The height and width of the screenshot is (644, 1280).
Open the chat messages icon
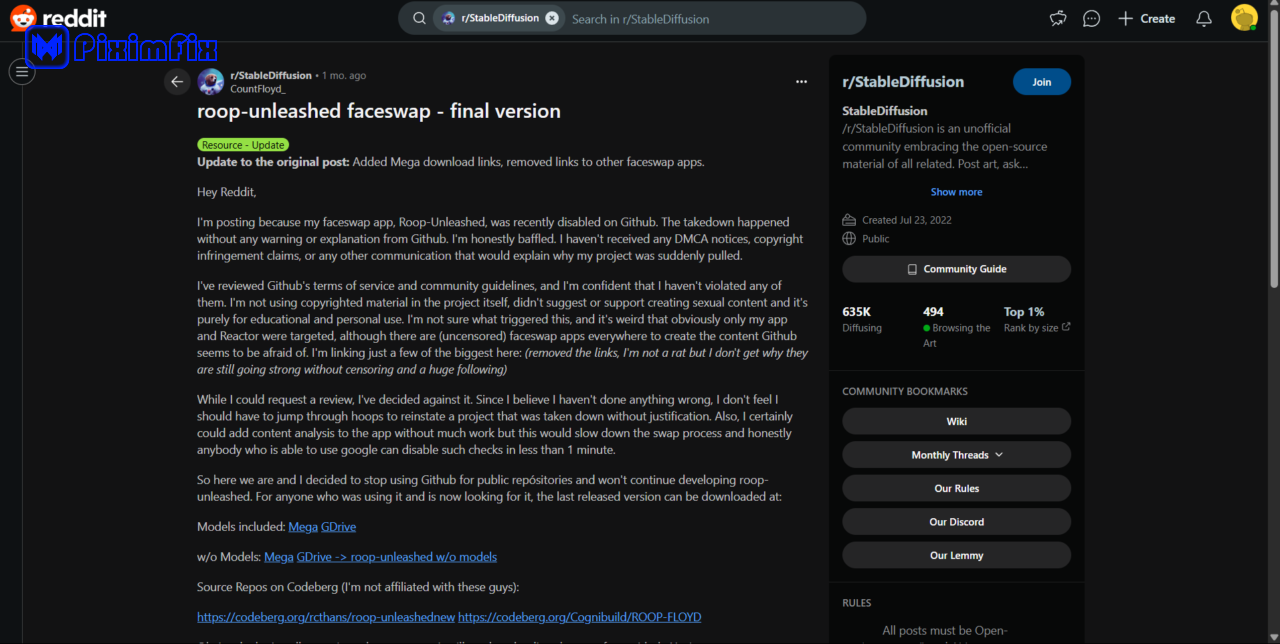(x=1092, y=18)
